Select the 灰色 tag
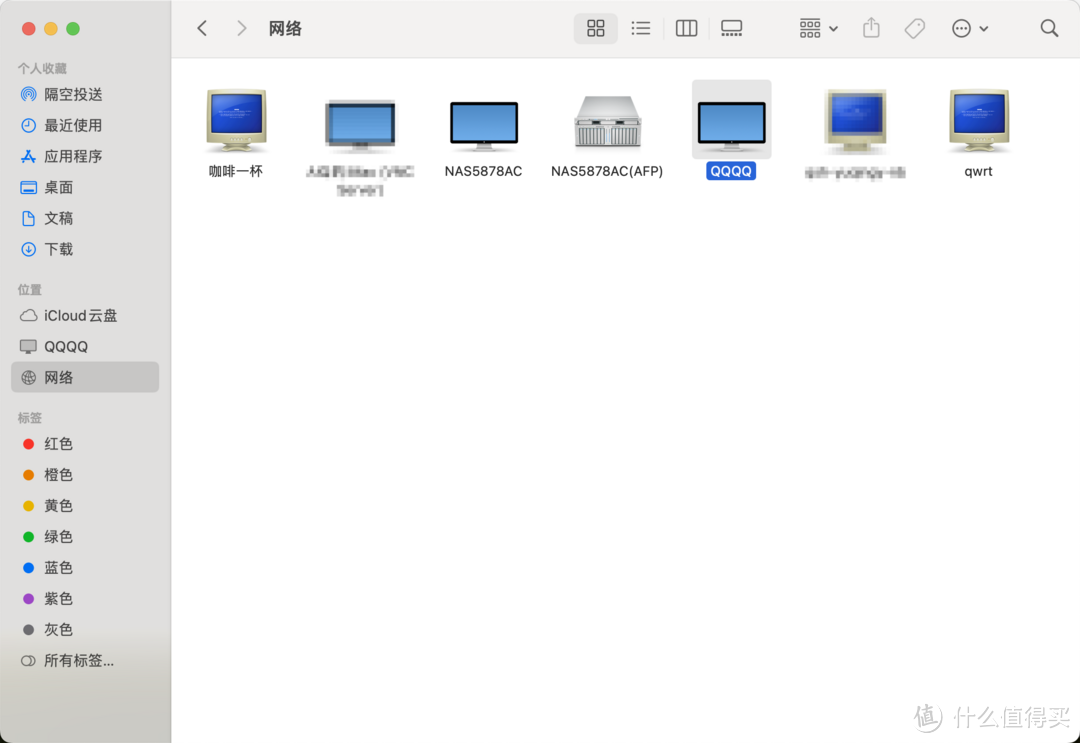Viewport: 1080px width, 743px height. (85, 630)
